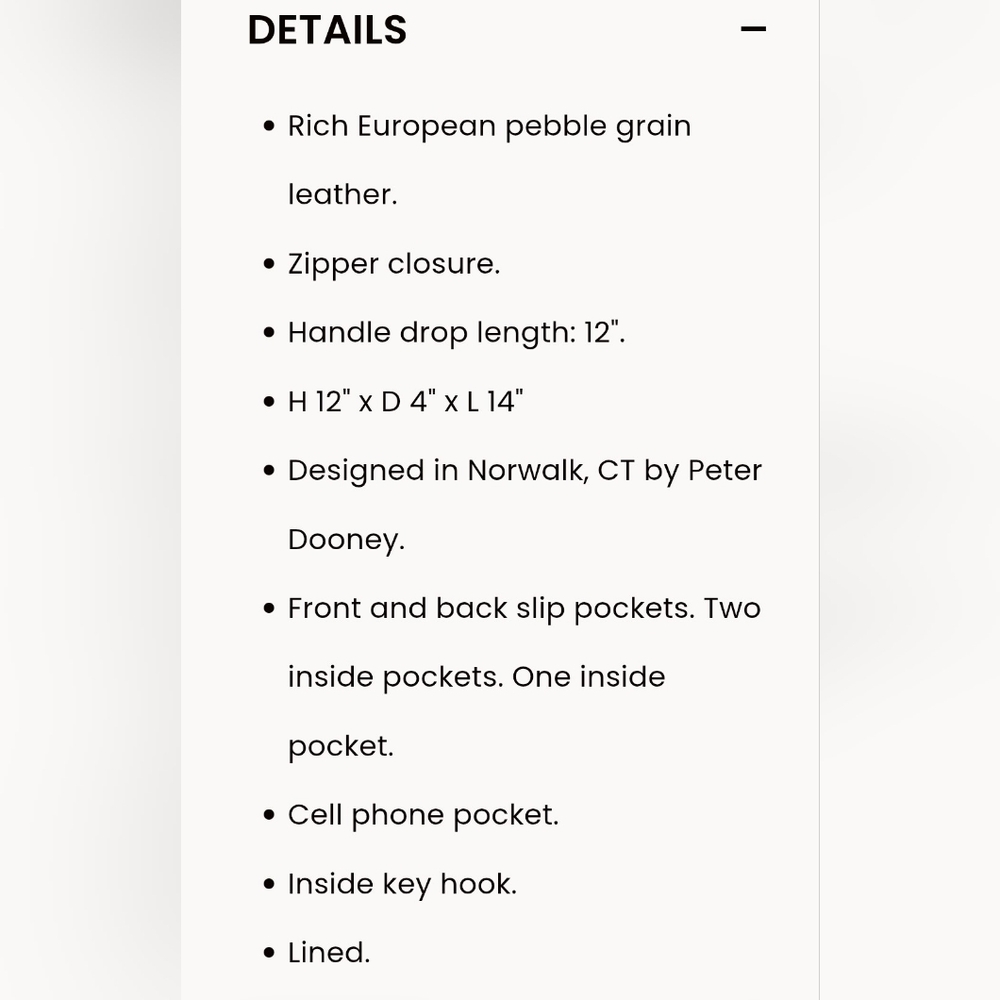1000x1000 pixels.
Task: Click the word leather.
Action: [342, 195]
